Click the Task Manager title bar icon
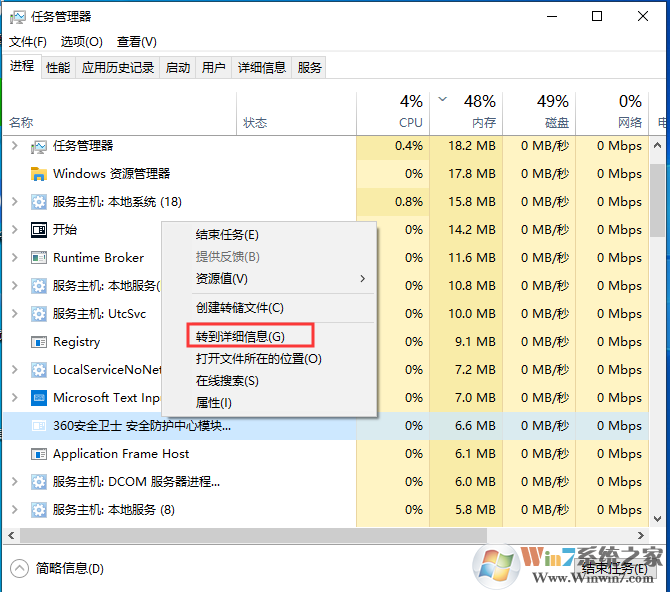 coord(18,17)
